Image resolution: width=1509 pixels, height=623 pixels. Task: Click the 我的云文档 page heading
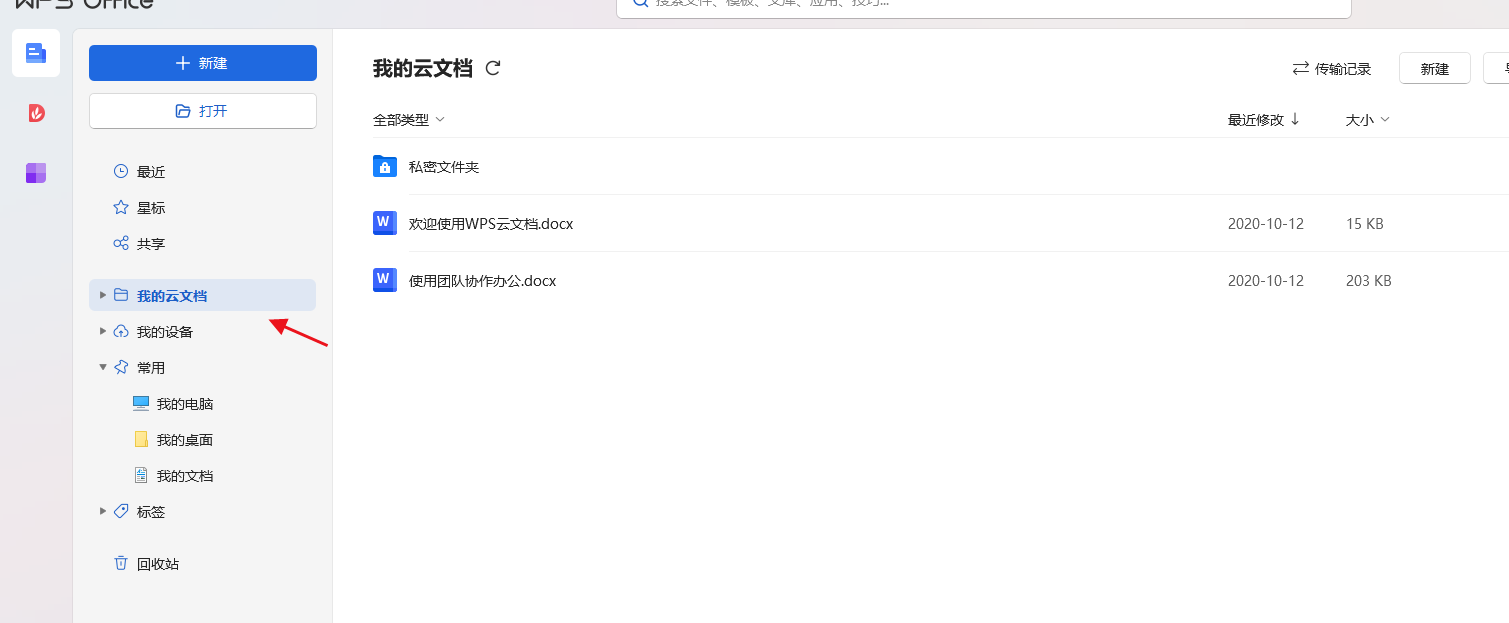422,68
